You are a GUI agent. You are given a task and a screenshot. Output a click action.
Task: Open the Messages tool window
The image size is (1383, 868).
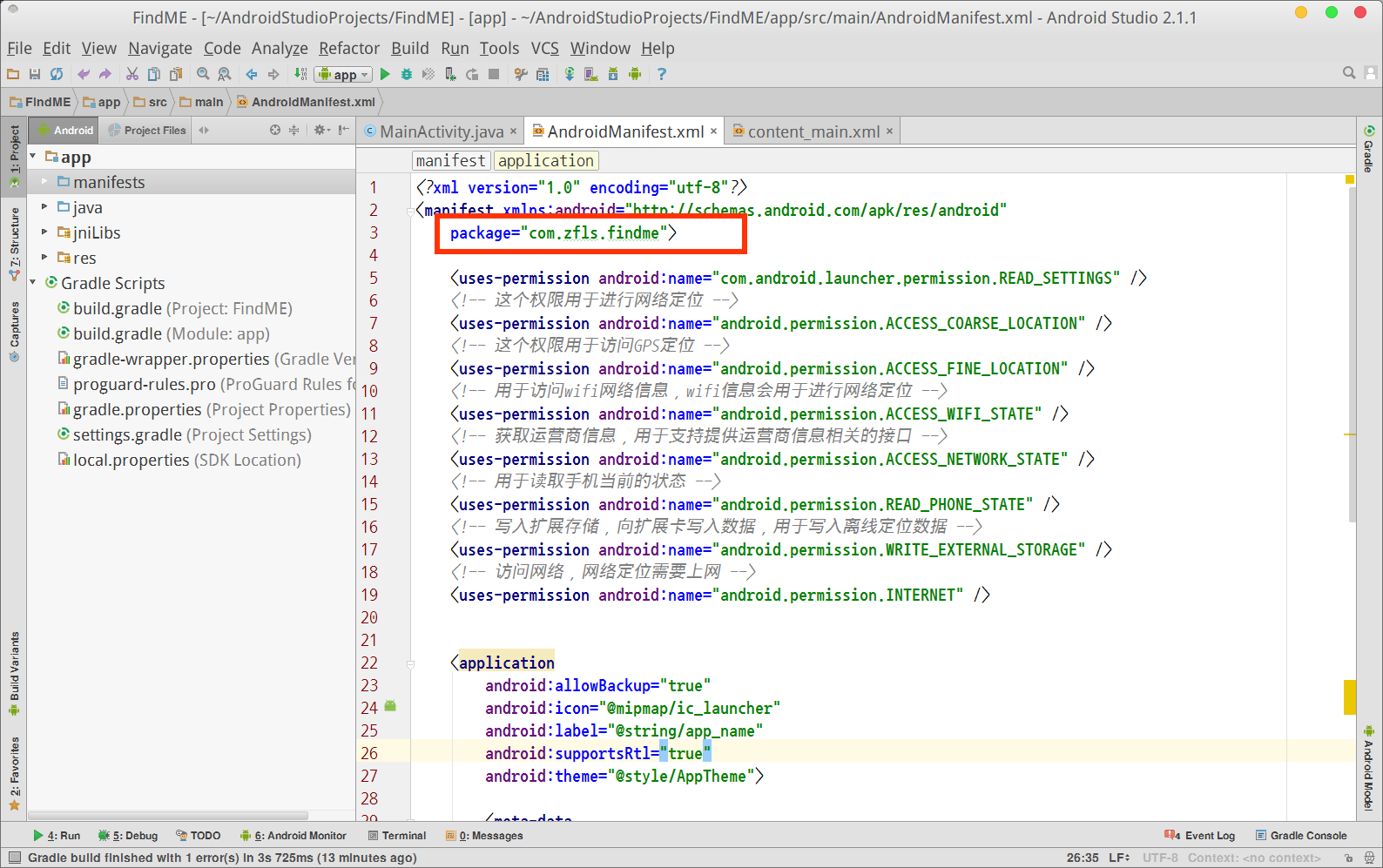pyautogui.click(x=484, y=836)
